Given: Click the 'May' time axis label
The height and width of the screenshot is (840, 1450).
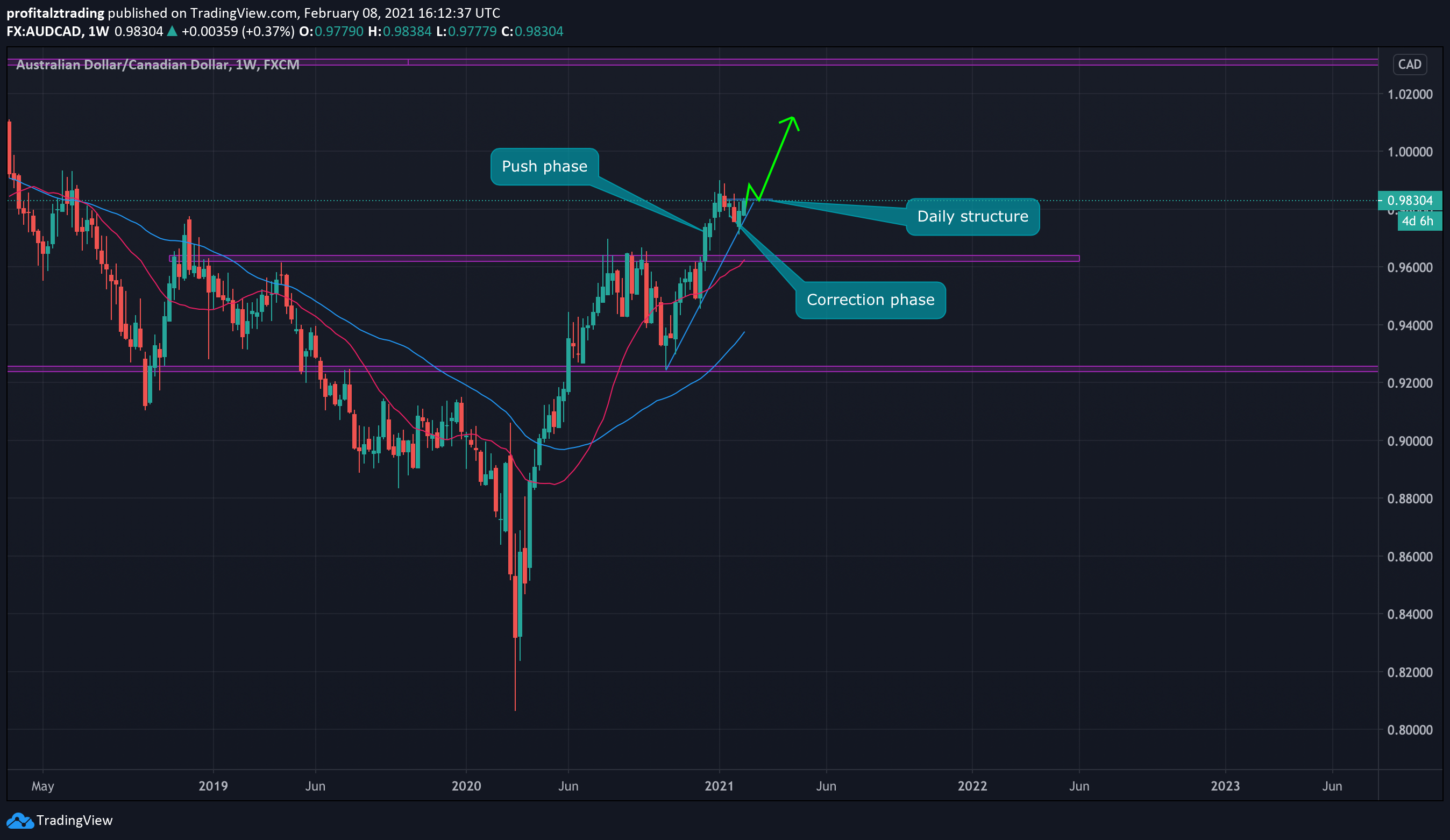Looking at the screenshot, I should click(x=42, y=787).
